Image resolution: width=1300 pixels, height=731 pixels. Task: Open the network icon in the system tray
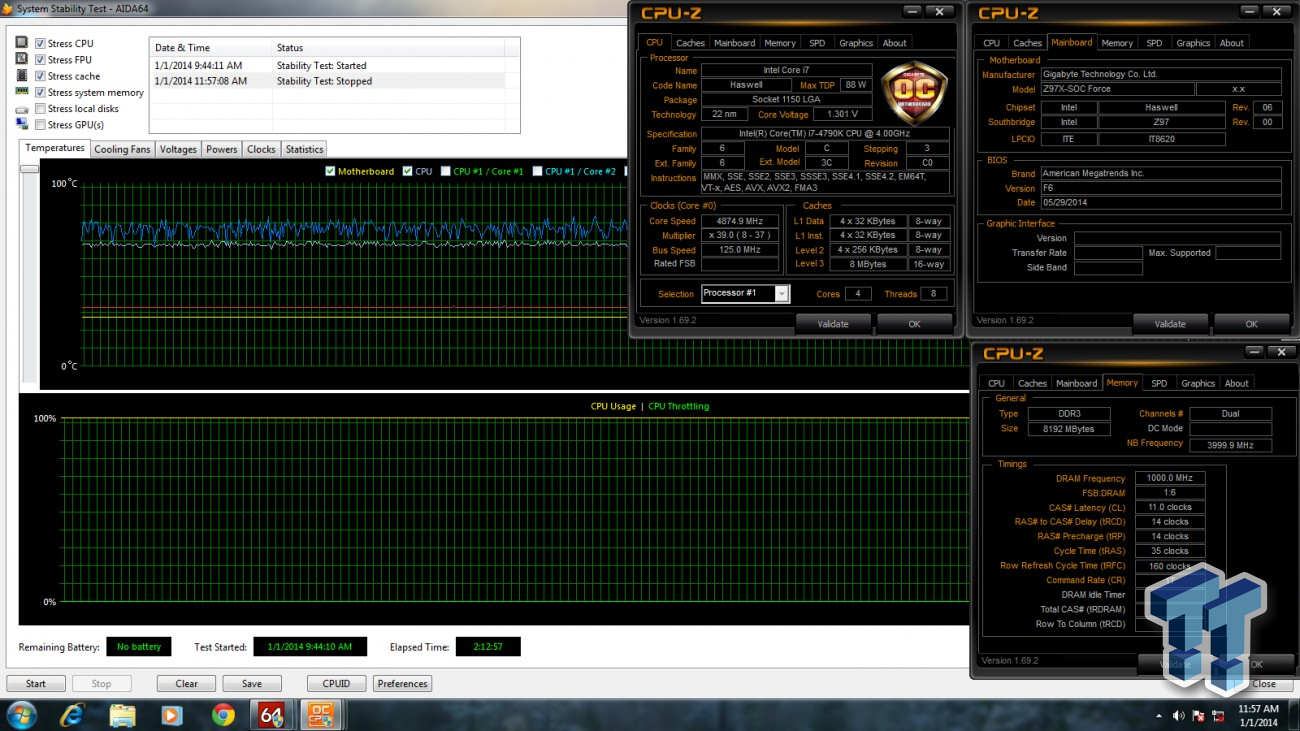pyautogui.click(x=1218, y=716)
